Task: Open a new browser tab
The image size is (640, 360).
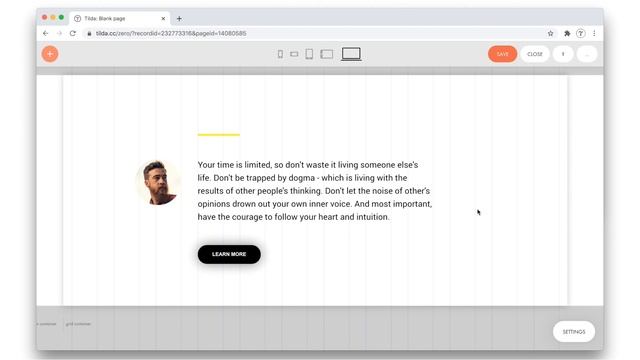Action: (x=179, y=18)
